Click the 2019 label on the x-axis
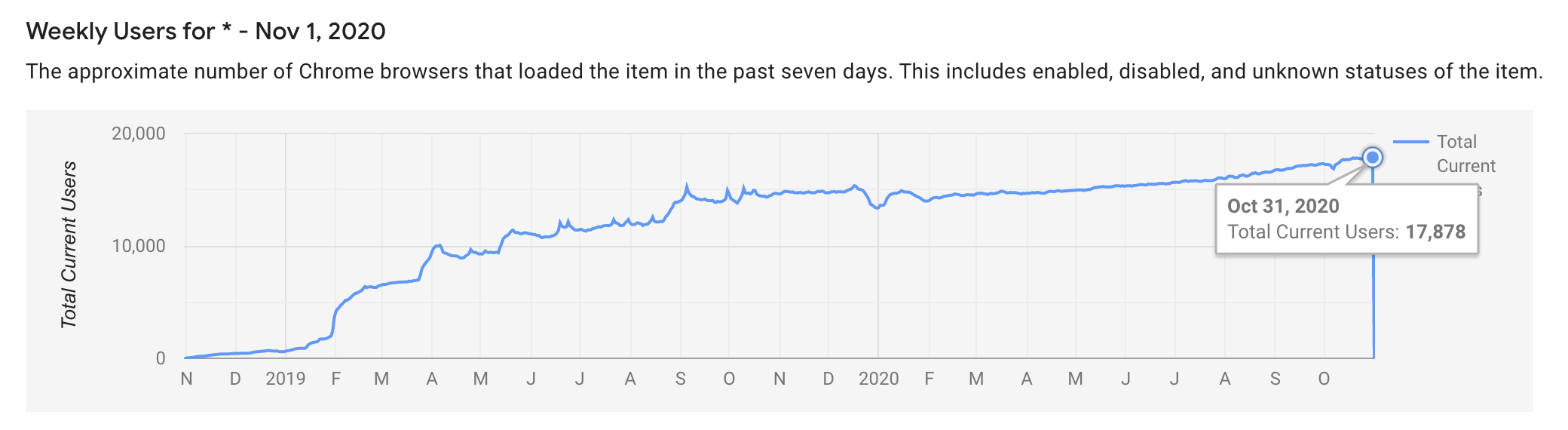 pos(285,379)
